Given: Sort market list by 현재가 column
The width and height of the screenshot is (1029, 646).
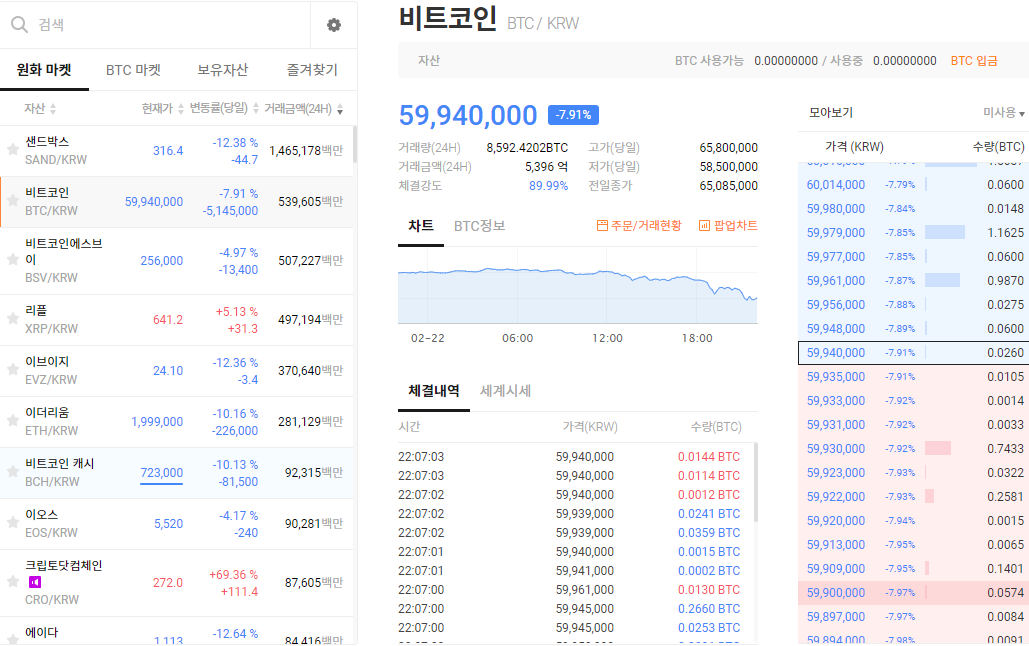Looking at the screenshot, I should click(x=163, y=108).
